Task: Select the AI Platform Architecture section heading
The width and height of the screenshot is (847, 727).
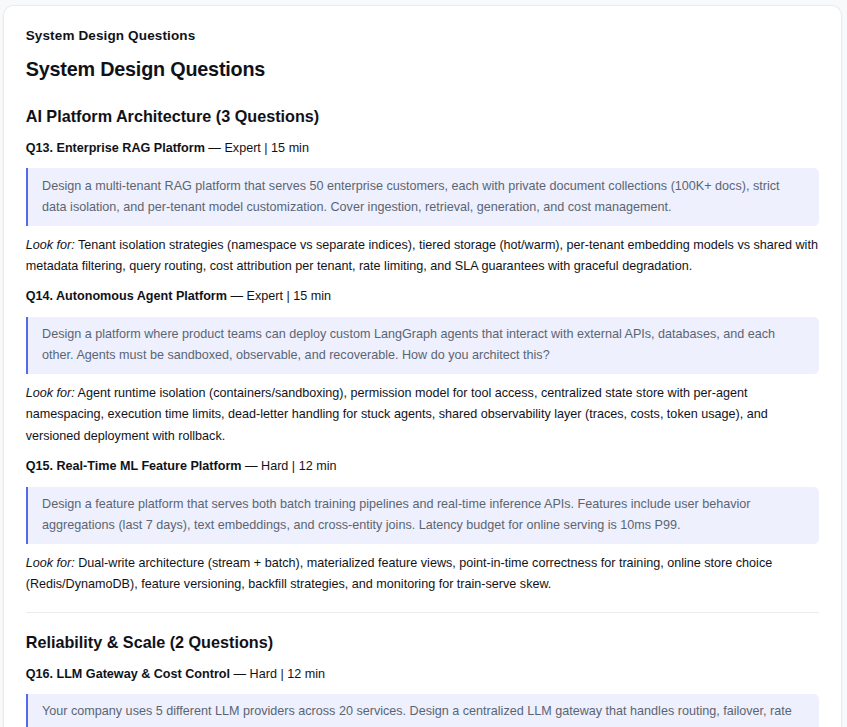Action: 172,116
